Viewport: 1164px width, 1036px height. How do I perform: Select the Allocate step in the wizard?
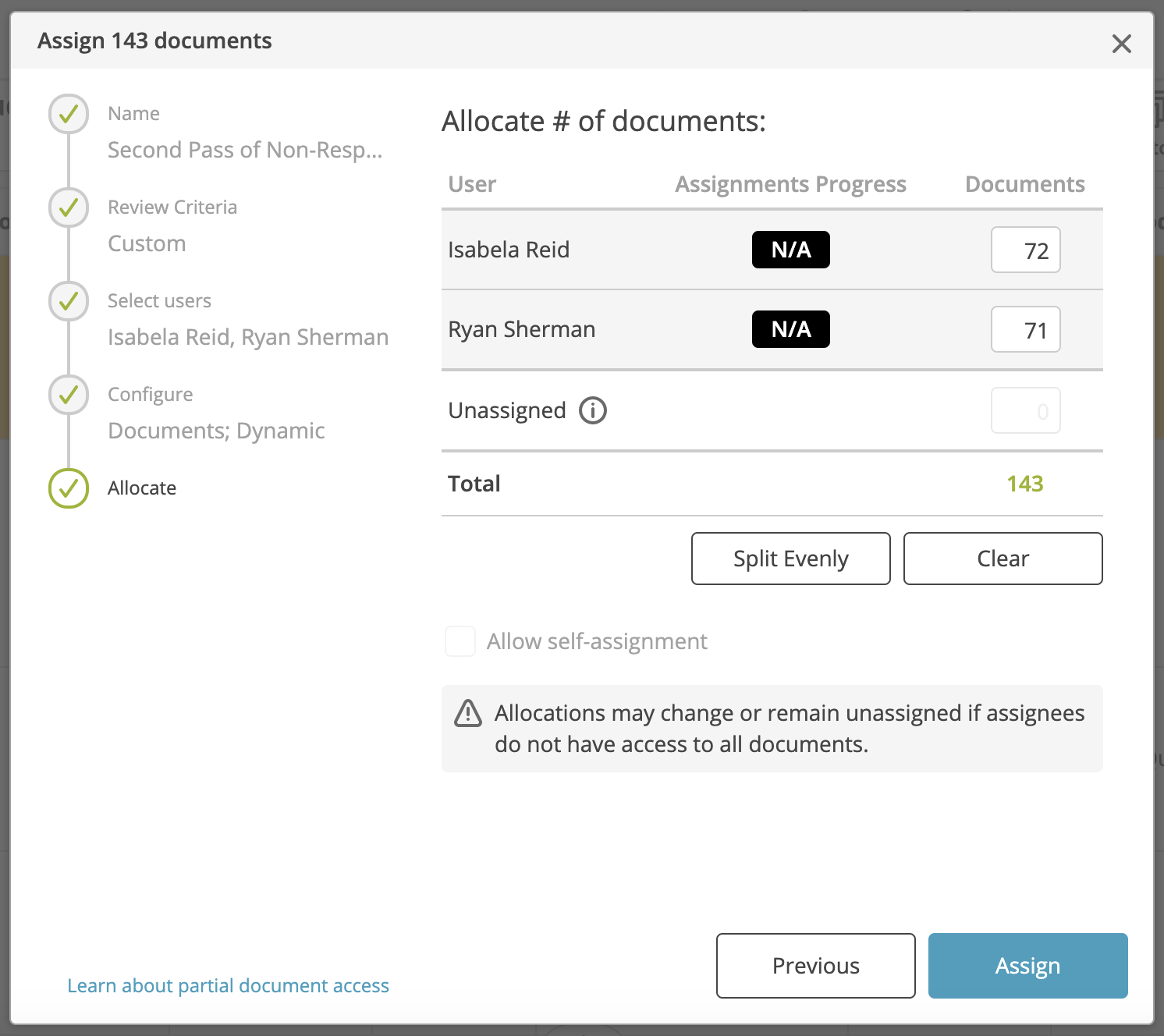(142, 488)
